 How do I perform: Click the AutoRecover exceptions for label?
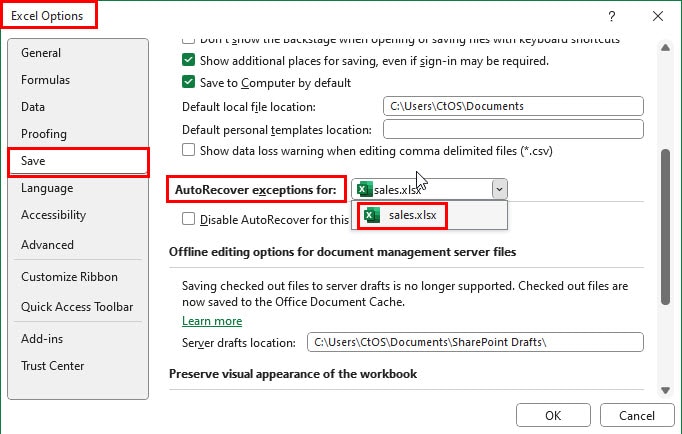tap(256, 190)
